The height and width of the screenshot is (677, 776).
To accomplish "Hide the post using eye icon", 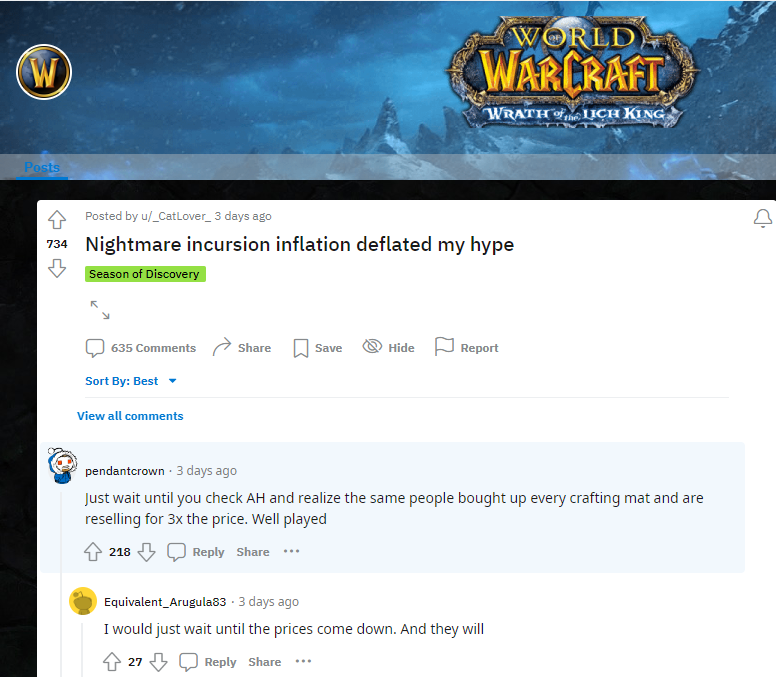I will coord(388,348).
